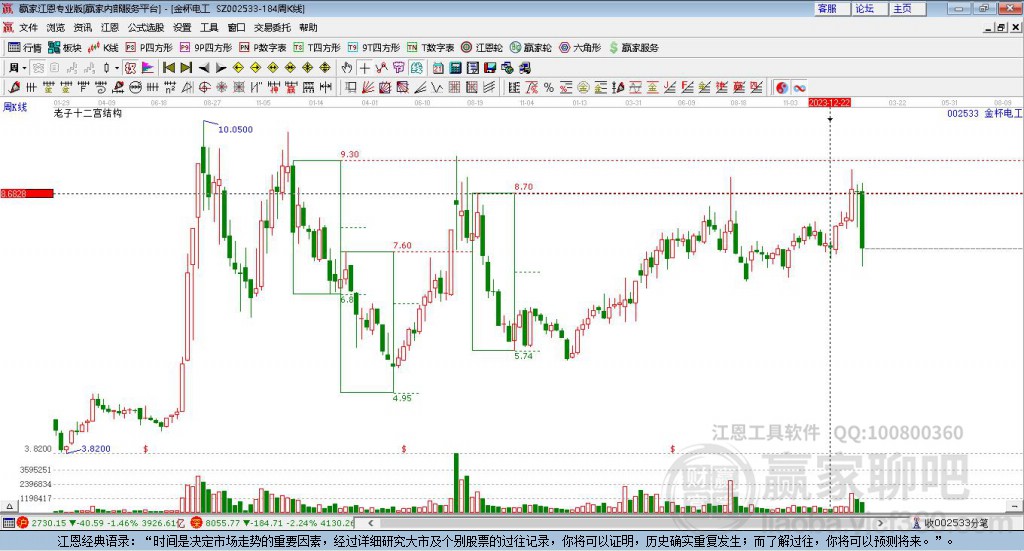This screenshot has width=1024, height=551.
Task: Toggle the crosshair cursor tool
Action: pyautogui.click(x=364, y=68)
